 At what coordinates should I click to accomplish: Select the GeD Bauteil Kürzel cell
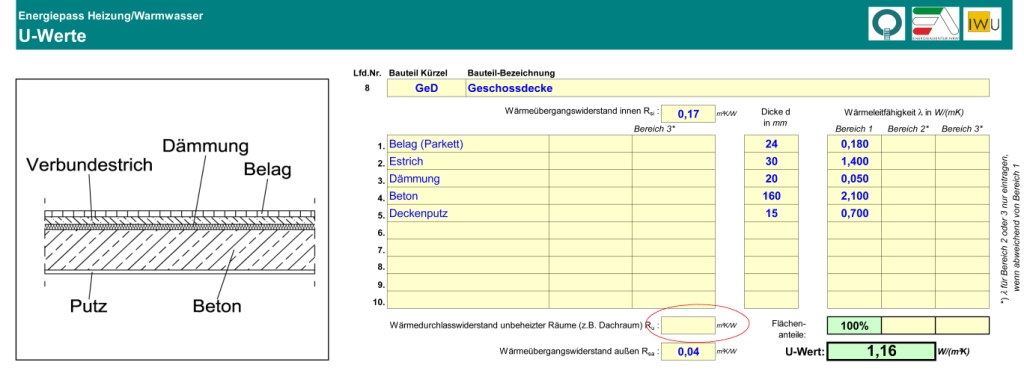tap(426, 88)
